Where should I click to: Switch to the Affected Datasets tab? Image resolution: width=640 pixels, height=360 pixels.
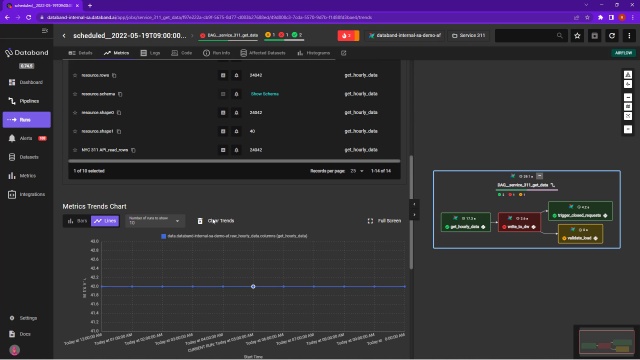pos(263,53)
